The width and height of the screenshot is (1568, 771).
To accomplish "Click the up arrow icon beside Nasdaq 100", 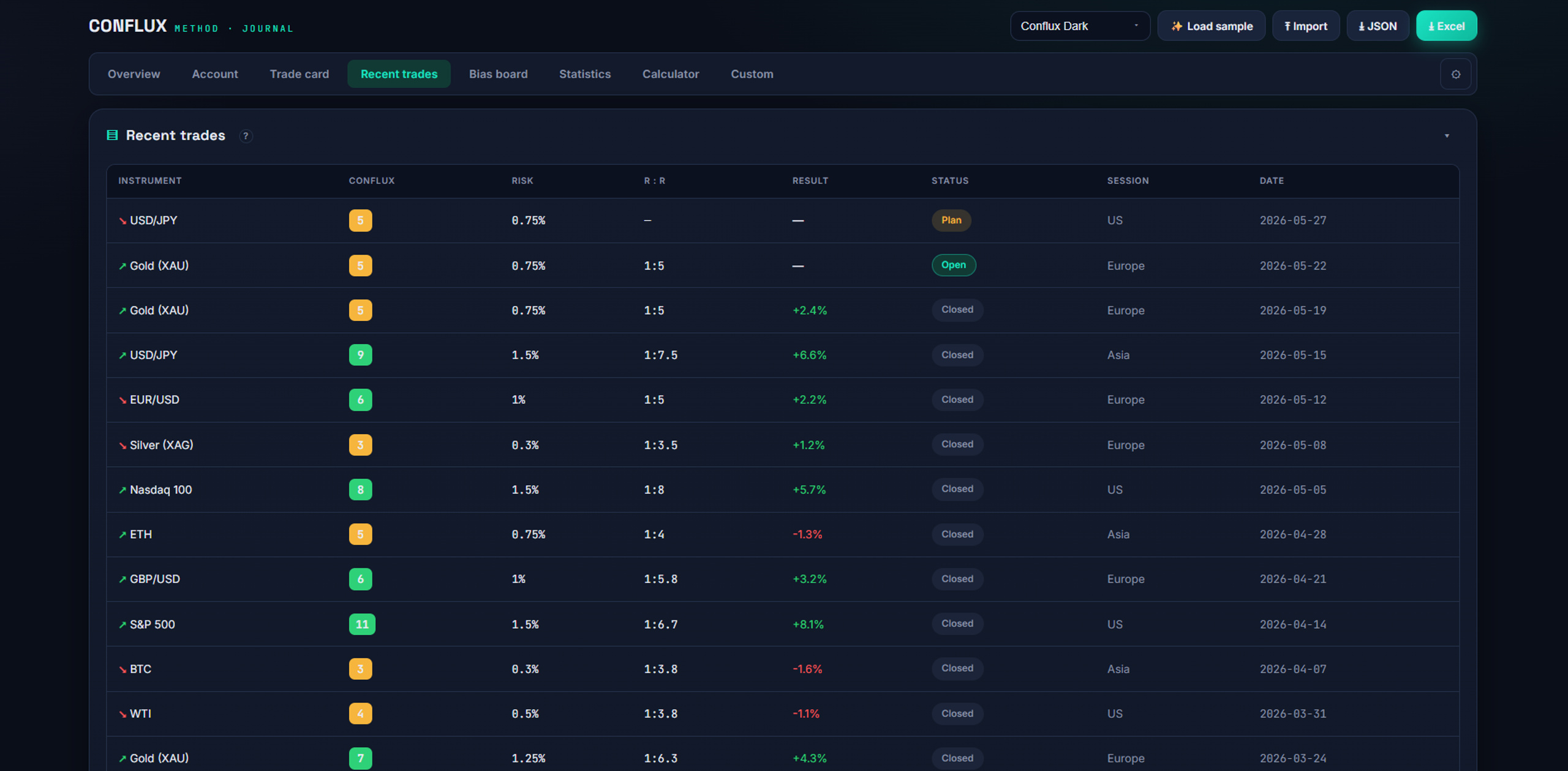I will coord(123,490).
